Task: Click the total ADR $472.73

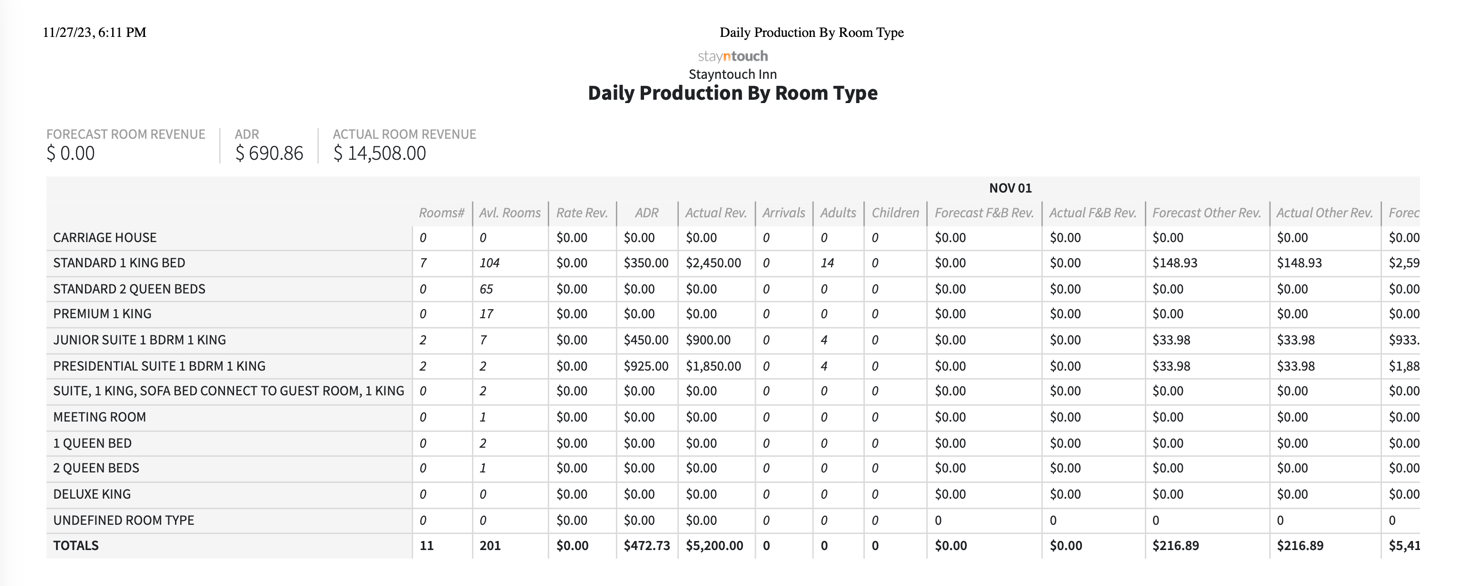Action: 646,546
